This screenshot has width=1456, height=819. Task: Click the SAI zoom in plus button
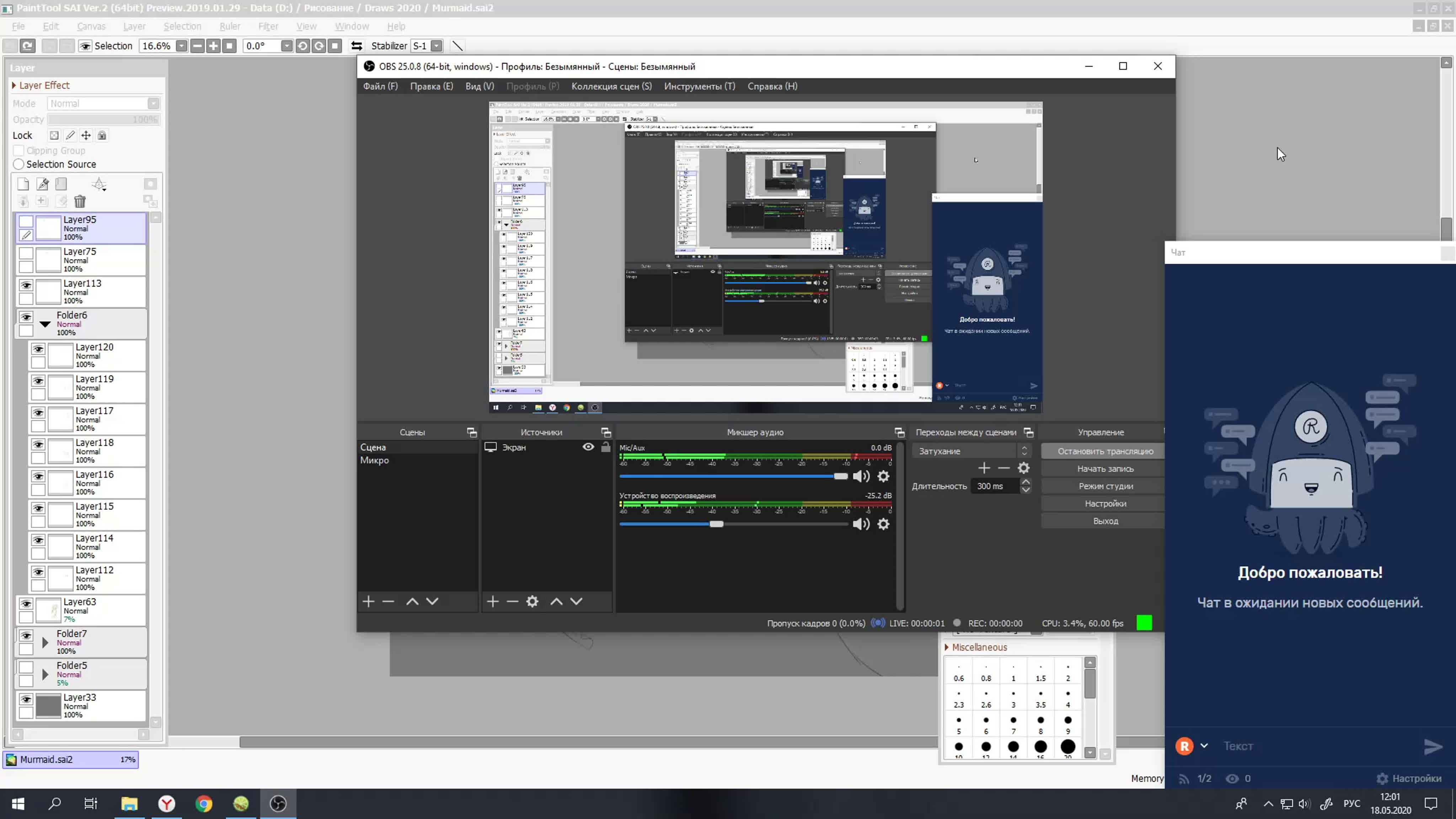coord(213,46)
